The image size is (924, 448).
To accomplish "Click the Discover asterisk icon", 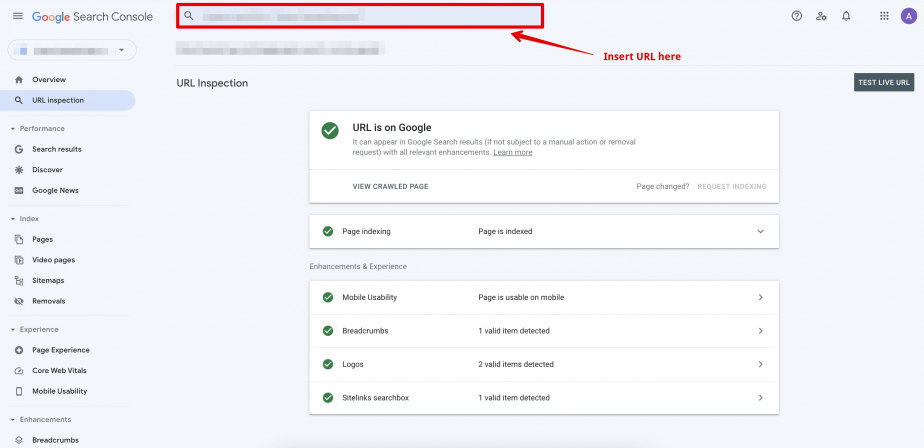I will pyautogui.click(x=19, y=170).
